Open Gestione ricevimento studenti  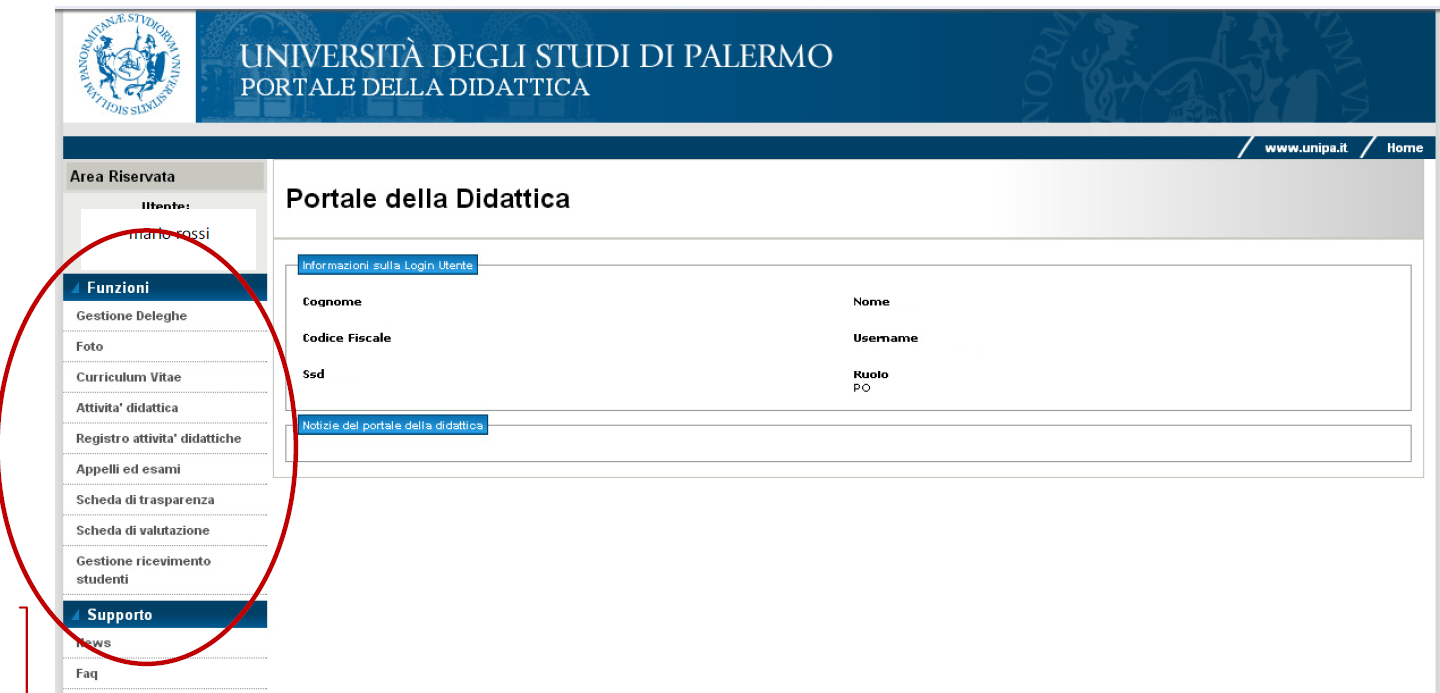point(143,570)
